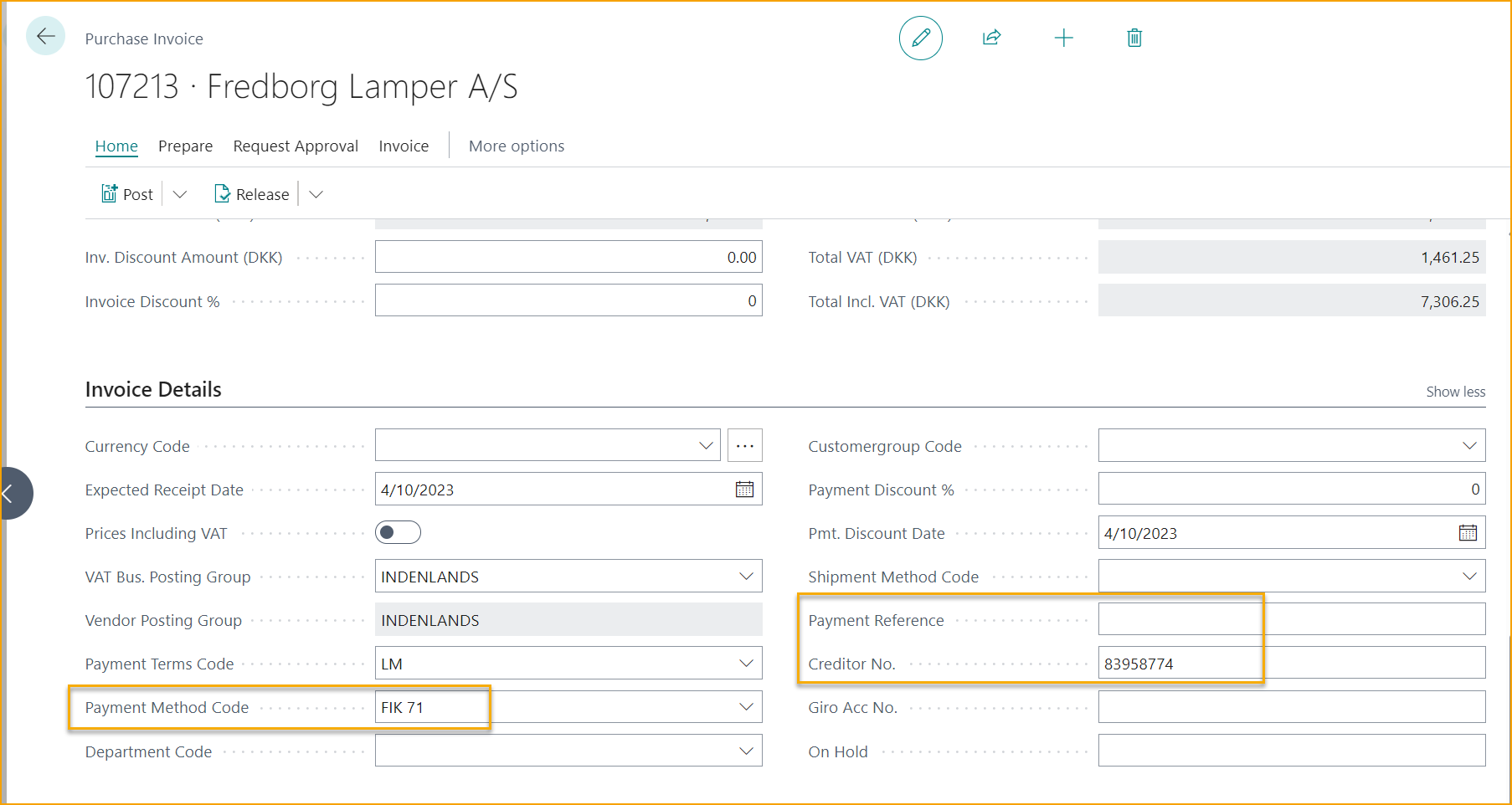Click Vendor Posting Group INDENLANDS value

[x=430, y=620]
